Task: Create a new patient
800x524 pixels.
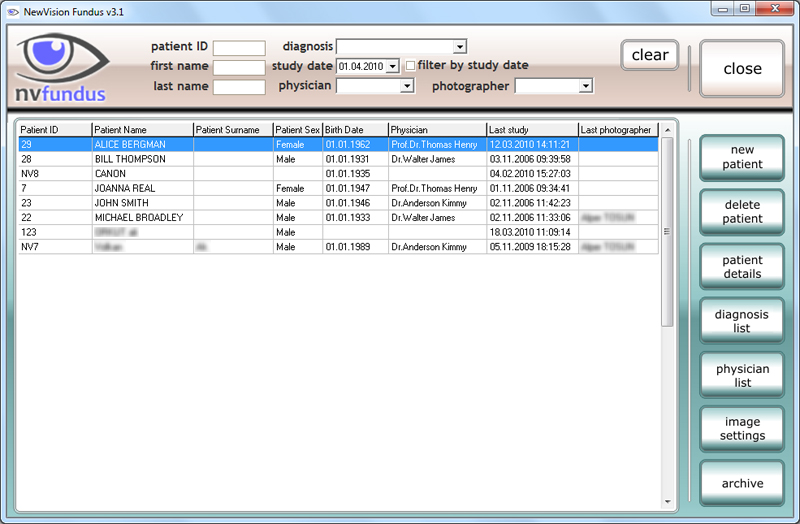Action: [742, 157]
